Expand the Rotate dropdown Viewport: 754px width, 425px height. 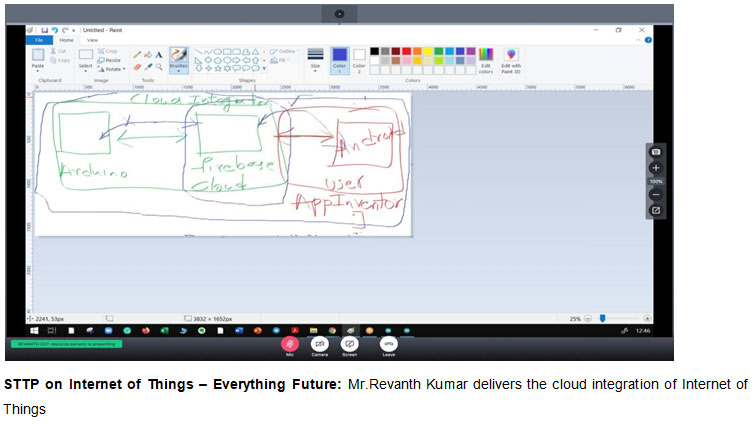pos(110,68)
